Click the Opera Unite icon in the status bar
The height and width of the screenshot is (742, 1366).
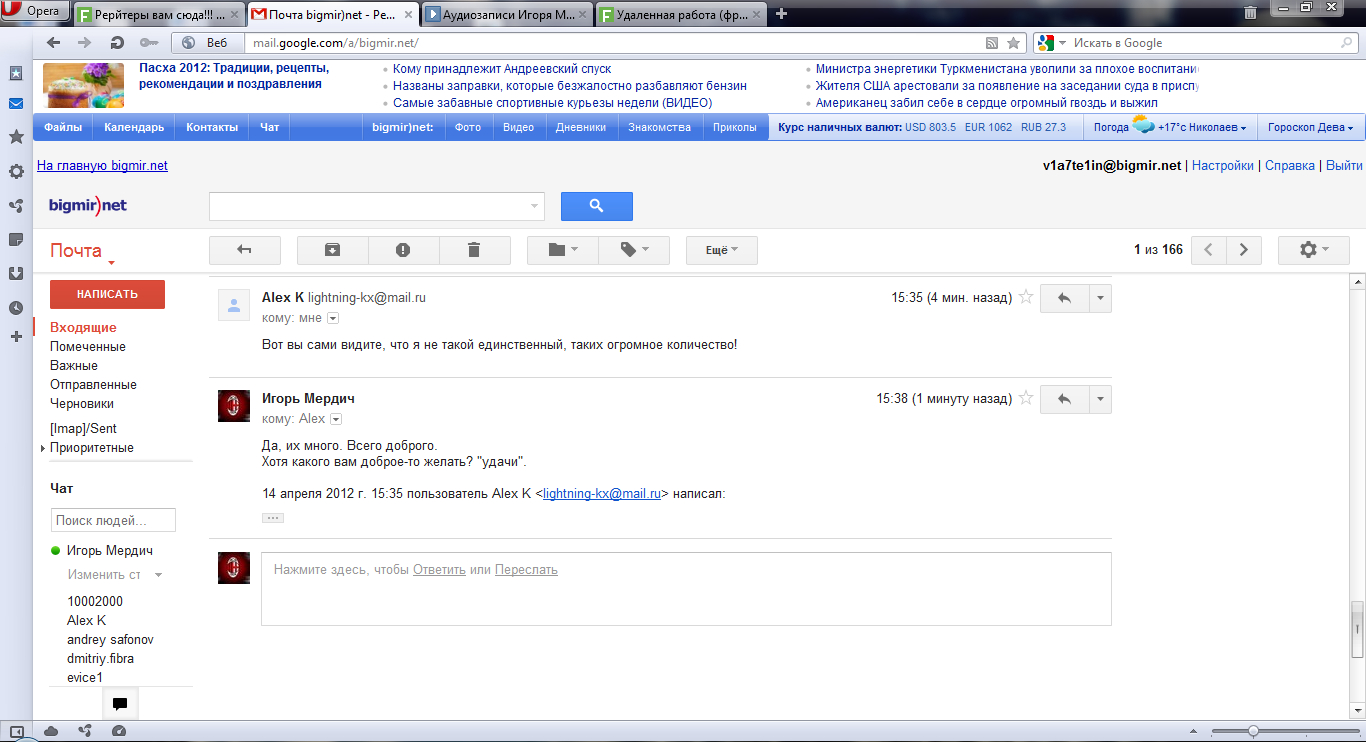tap(85, 731)
